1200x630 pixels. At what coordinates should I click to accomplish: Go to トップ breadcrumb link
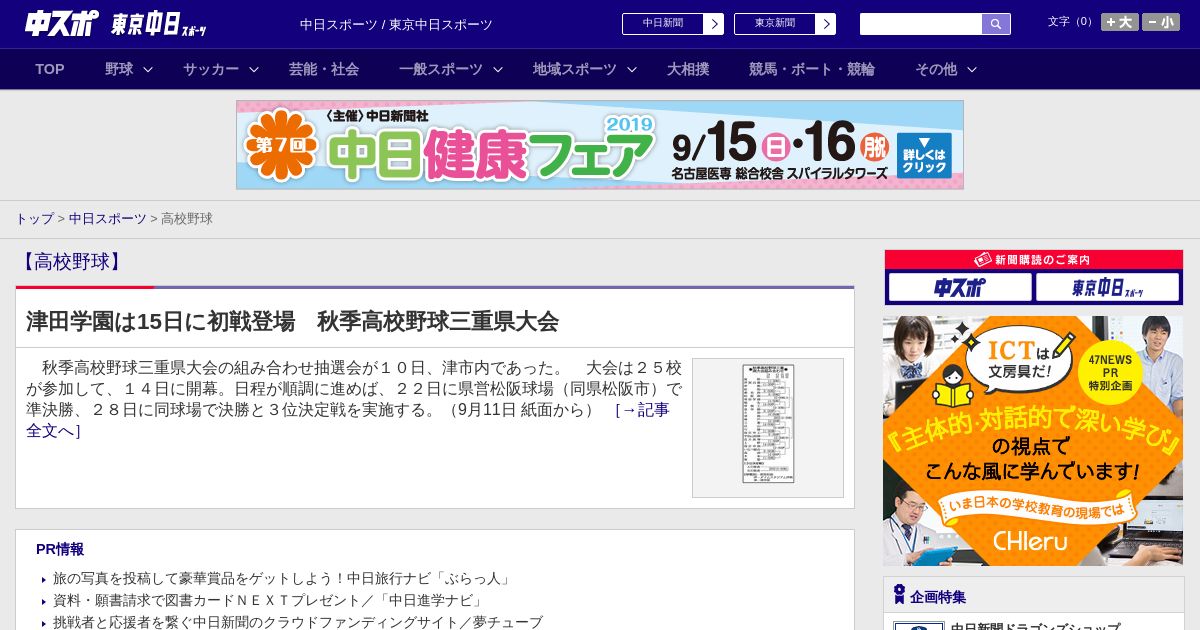tap(34, 218)
